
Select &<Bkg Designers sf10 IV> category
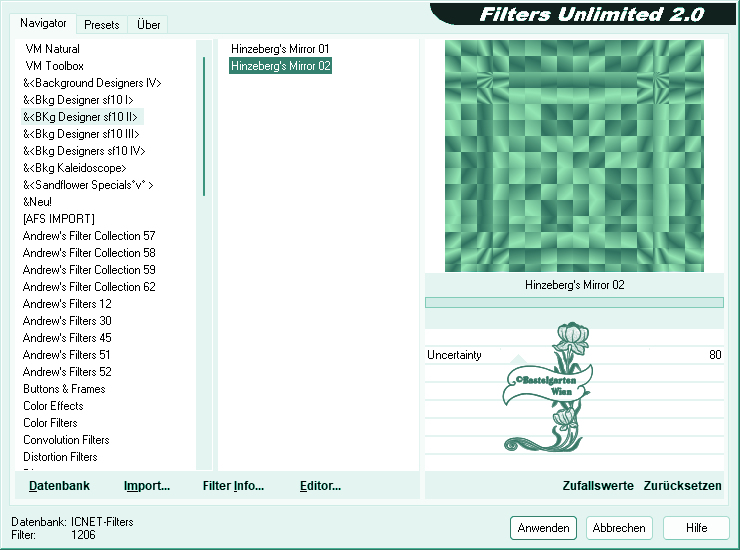[x=84, y=151]
